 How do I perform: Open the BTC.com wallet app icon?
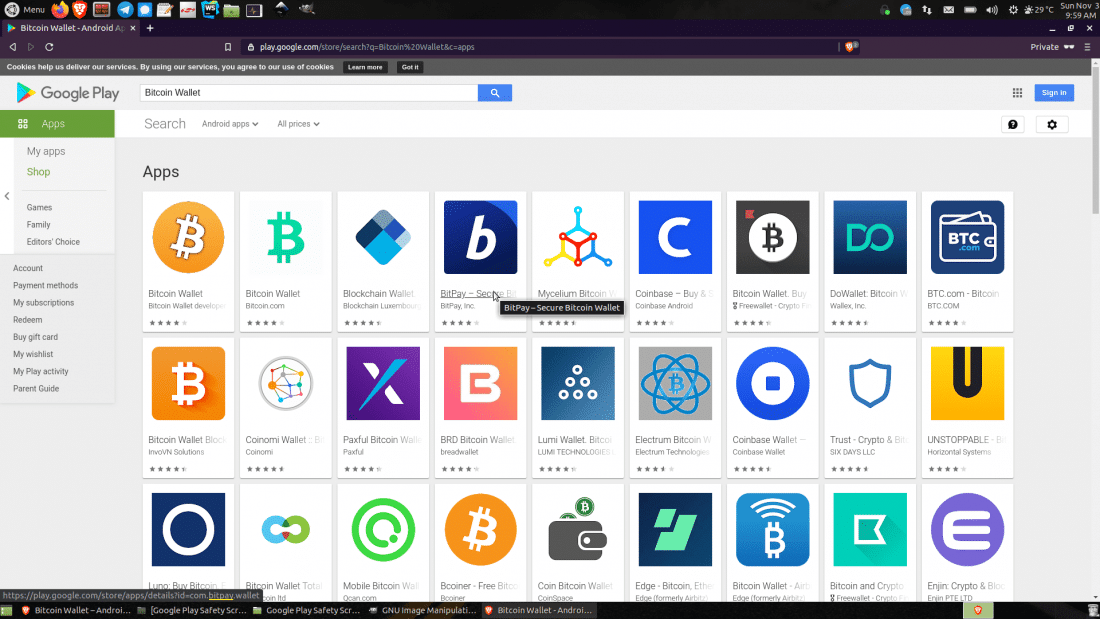(967, 237)
